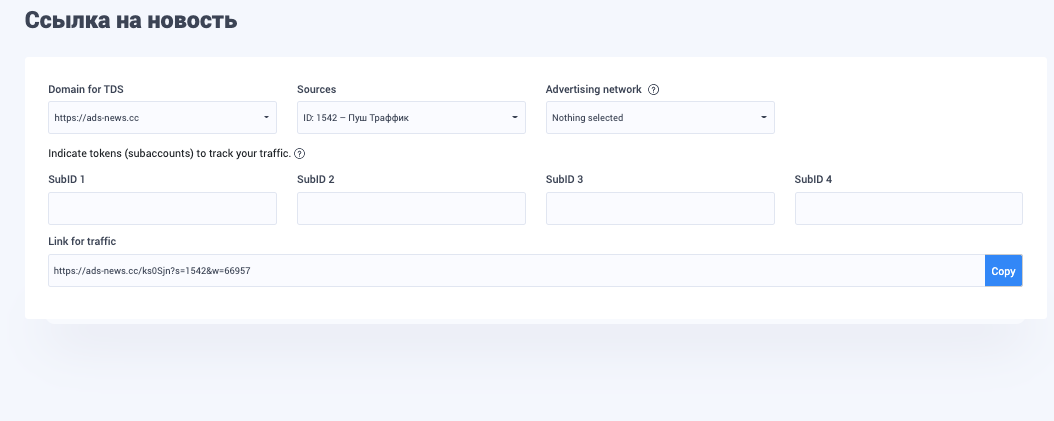Click the 'Advertising network' label text

pyautogui.click(x=593, y=90)
